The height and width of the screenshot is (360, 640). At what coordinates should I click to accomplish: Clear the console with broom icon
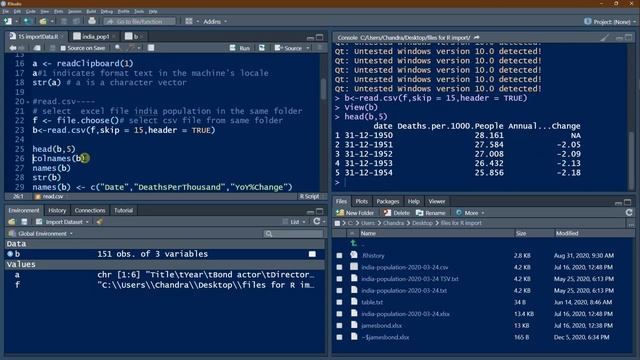(x=604, y=38)
